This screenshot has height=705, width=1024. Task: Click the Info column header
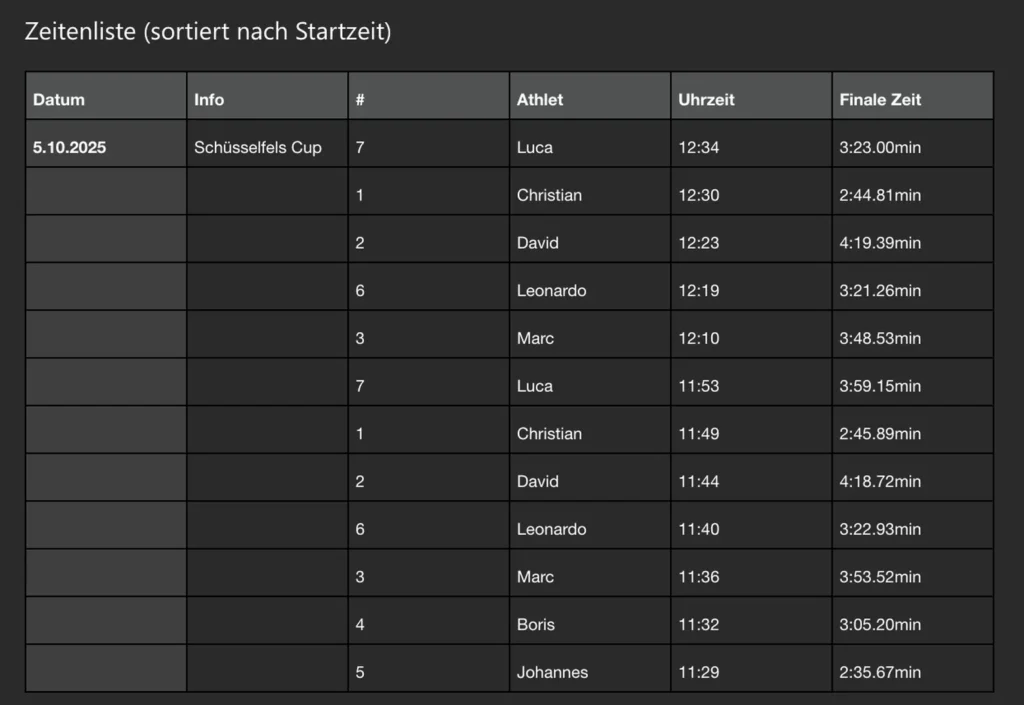tap(209, 100)
